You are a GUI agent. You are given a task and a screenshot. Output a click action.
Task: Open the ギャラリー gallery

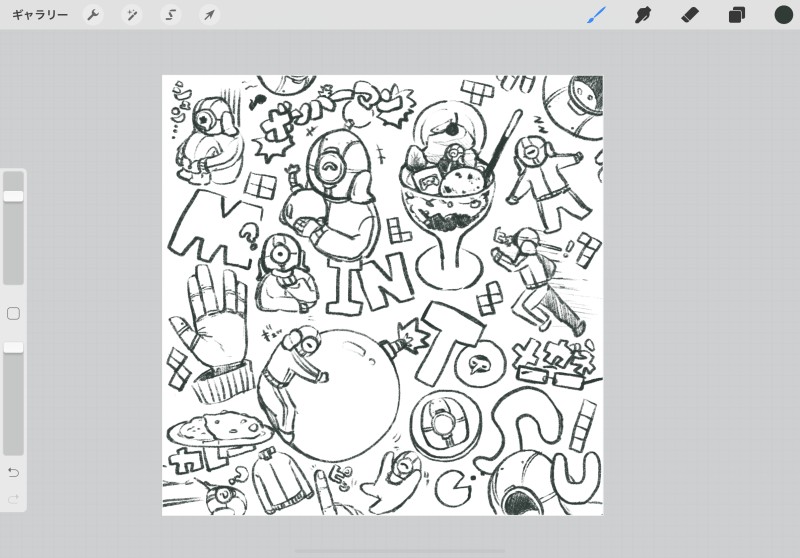pyautogui.click(x=40, y=15)
